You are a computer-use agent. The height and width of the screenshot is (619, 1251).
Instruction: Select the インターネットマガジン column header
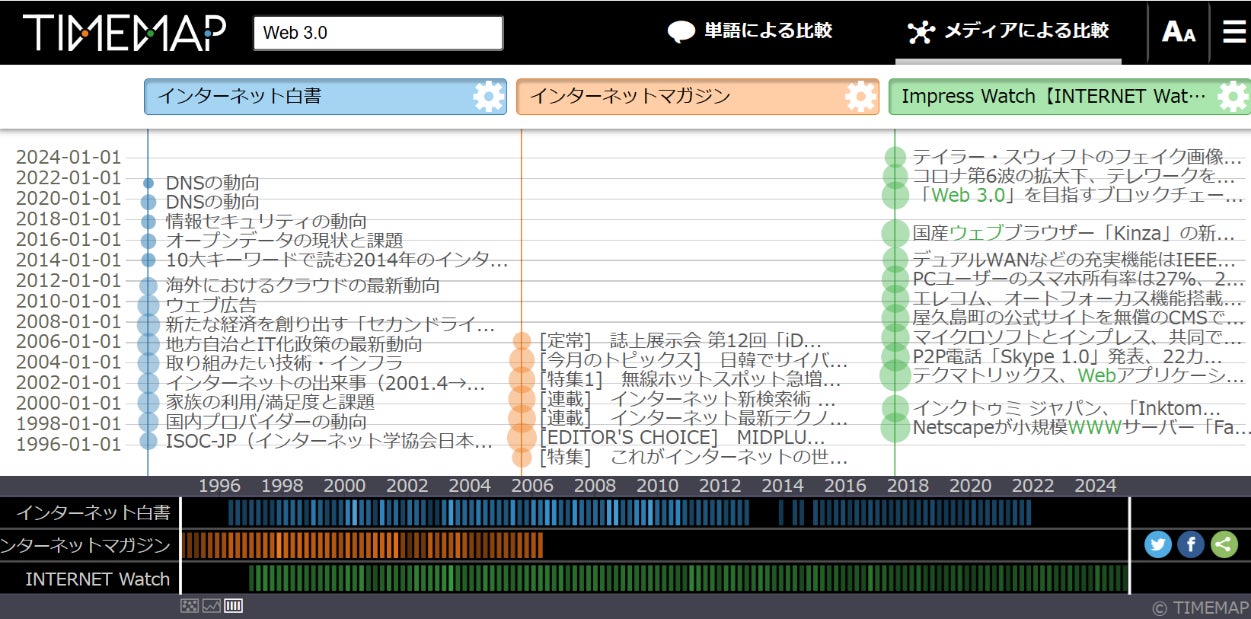[698, 97]
